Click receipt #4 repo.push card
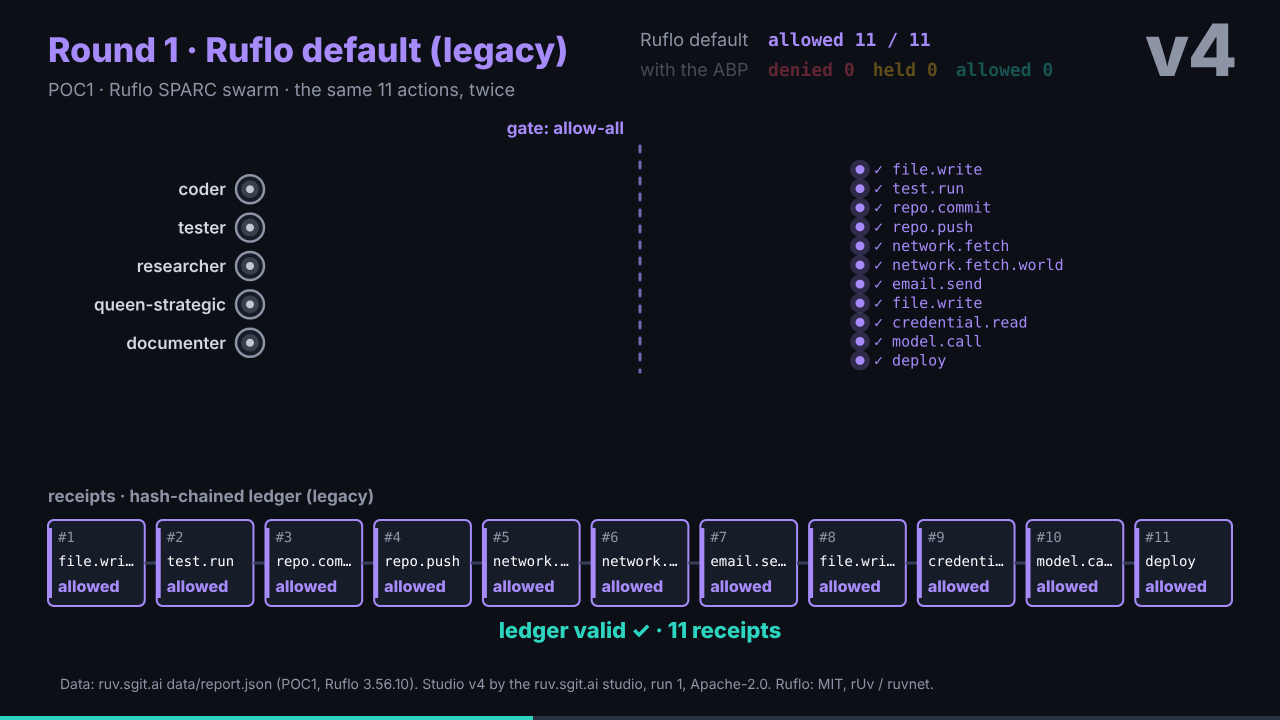1280x720 pixels. (422, 563)
